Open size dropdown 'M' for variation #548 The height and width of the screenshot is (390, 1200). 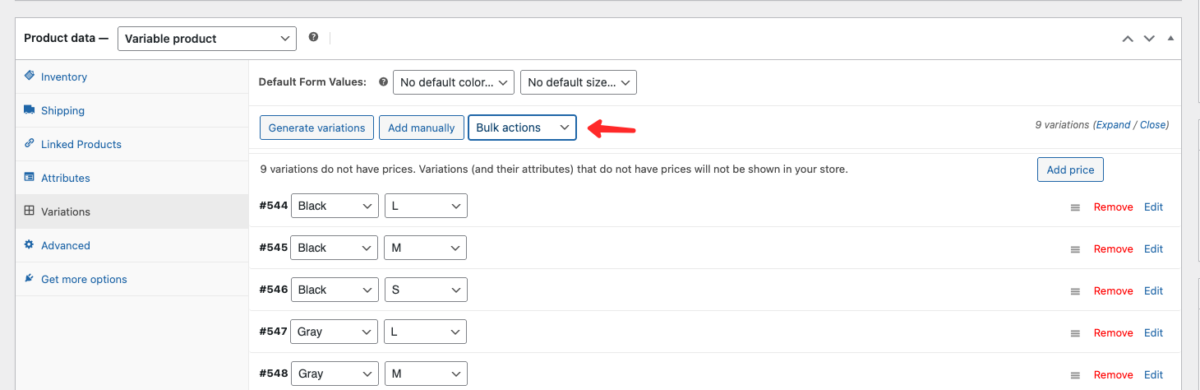pos(426,374)
